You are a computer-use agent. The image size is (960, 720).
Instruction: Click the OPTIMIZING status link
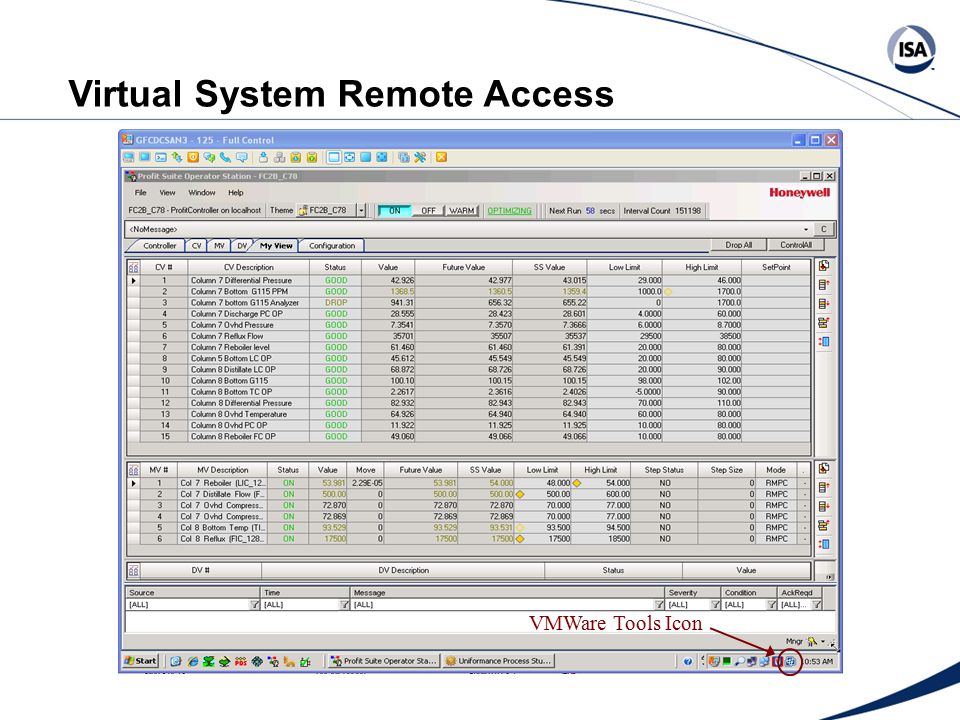point(509,211)
